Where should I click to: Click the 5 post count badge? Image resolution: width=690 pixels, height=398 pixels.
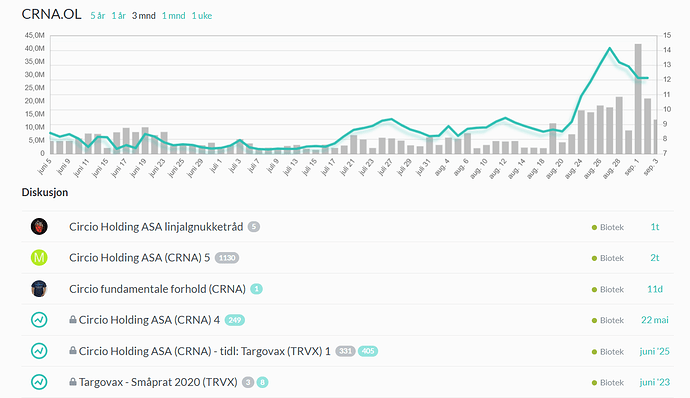[253, 227]
